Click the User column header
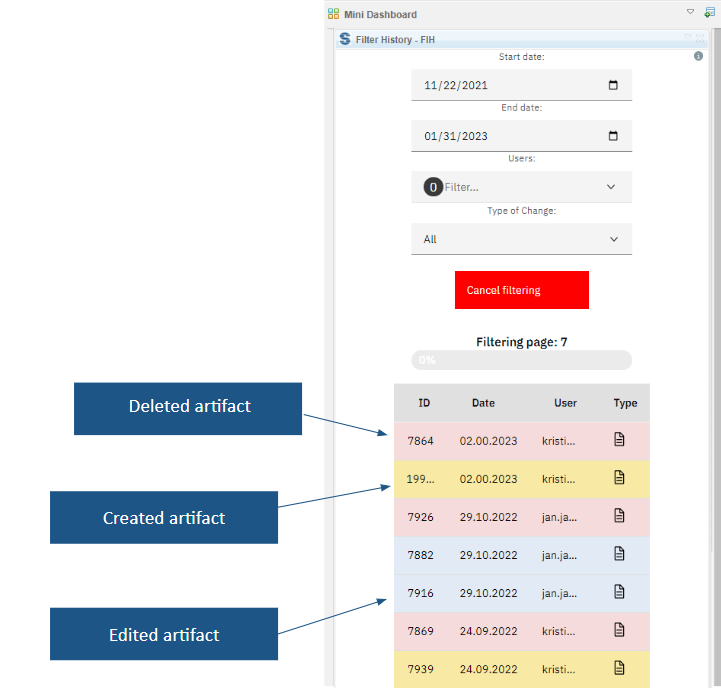The height and width of the screenshot is (688, 721). 565,403
